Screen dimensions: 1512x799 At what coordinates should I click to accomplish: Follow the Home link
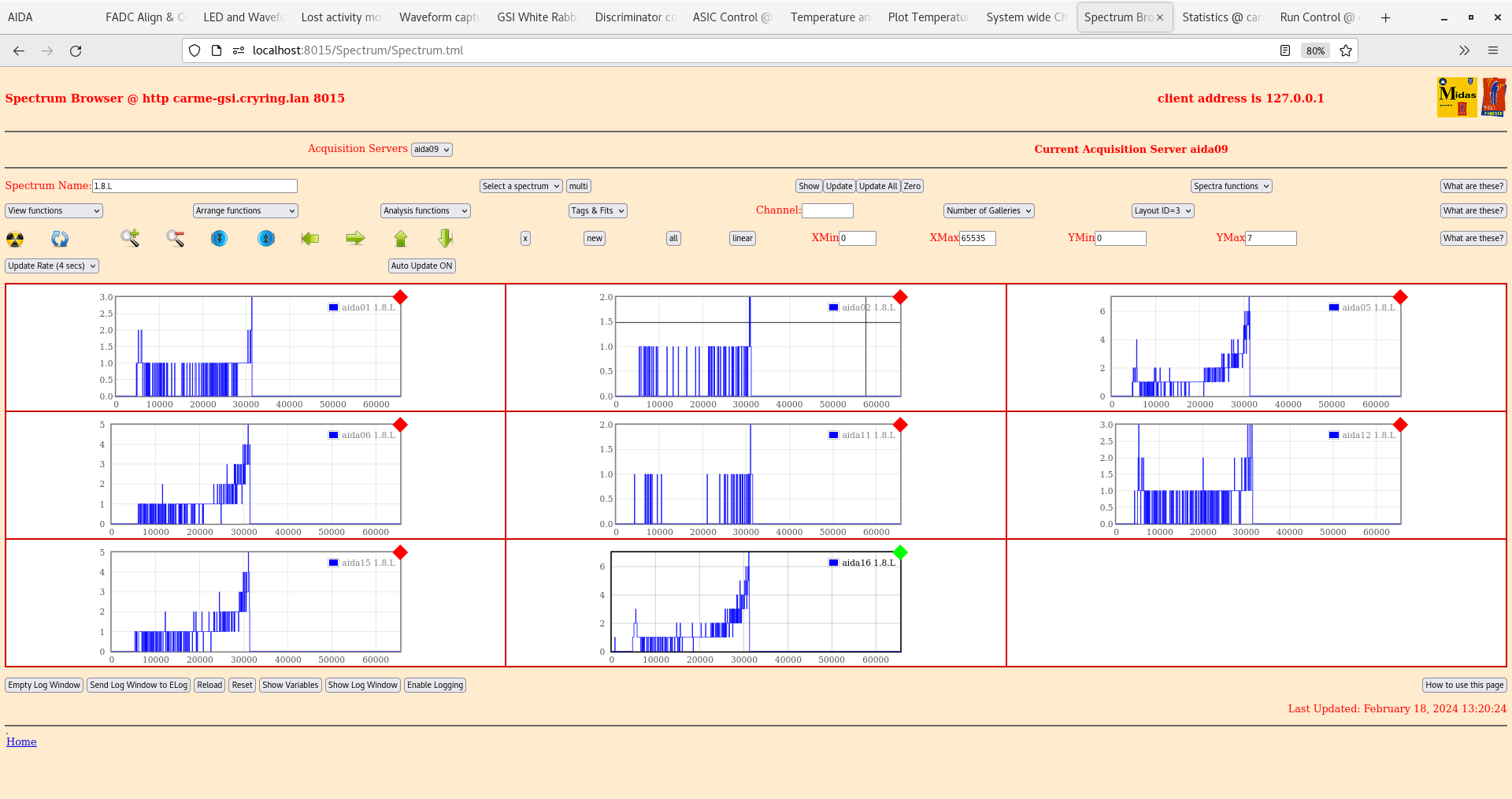(21, 742)
